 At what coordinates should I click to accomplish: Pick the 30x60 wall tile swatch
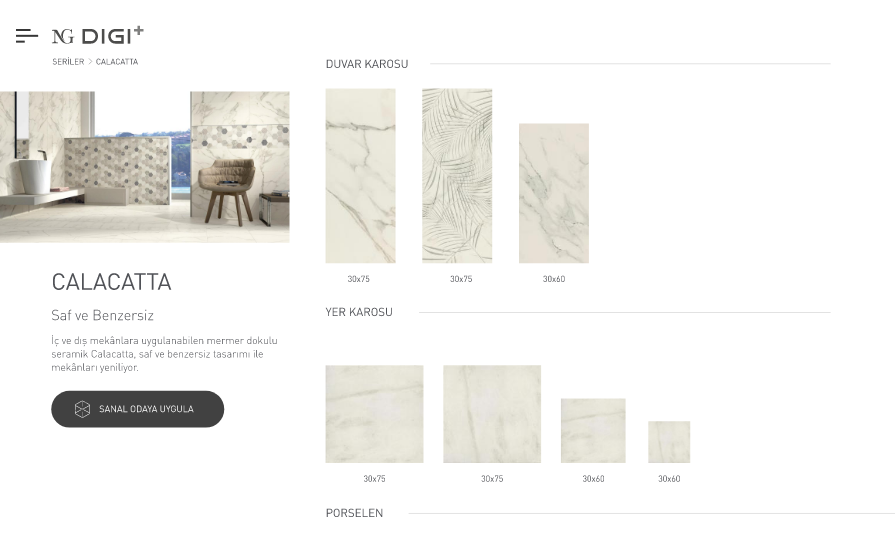click(x=554, y=193)
